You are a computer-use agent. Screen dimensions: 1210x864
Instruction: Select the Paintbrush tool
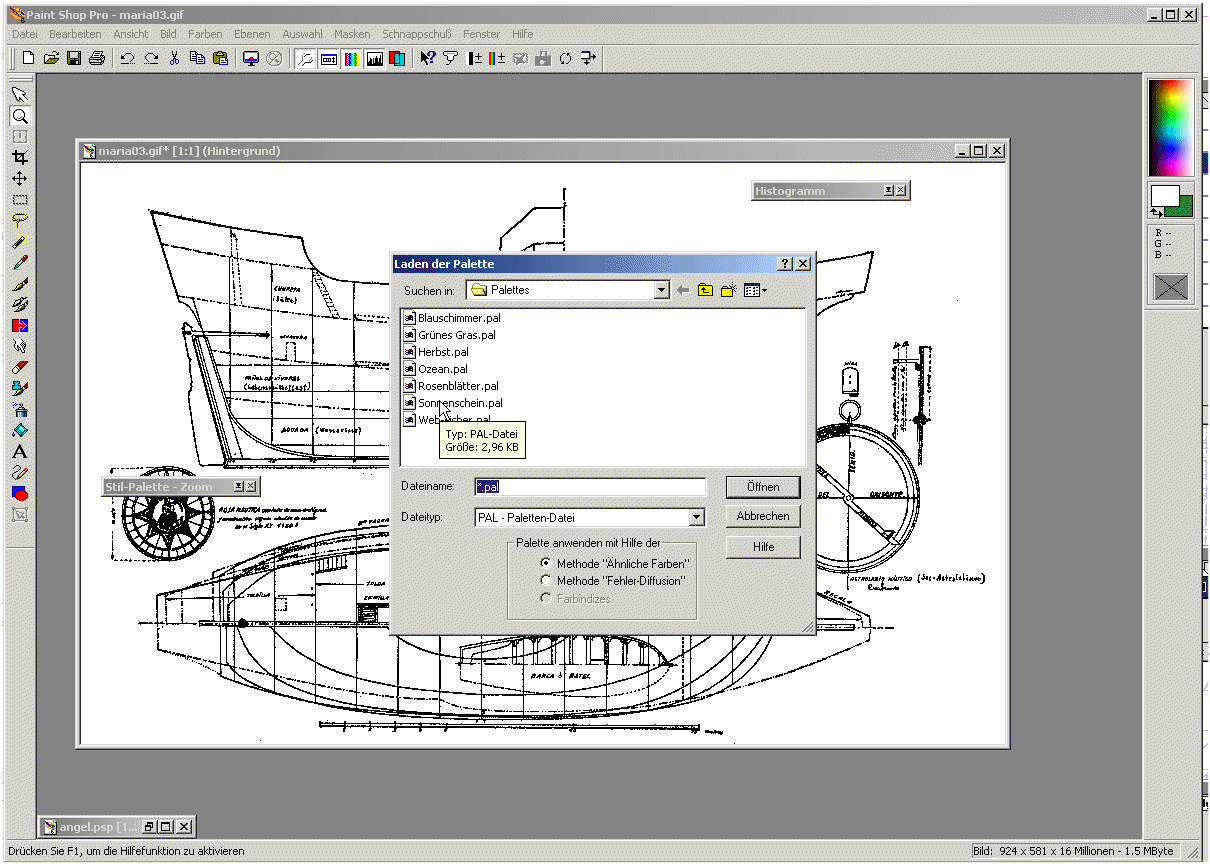pyautogui.click(x=19, y=284)
